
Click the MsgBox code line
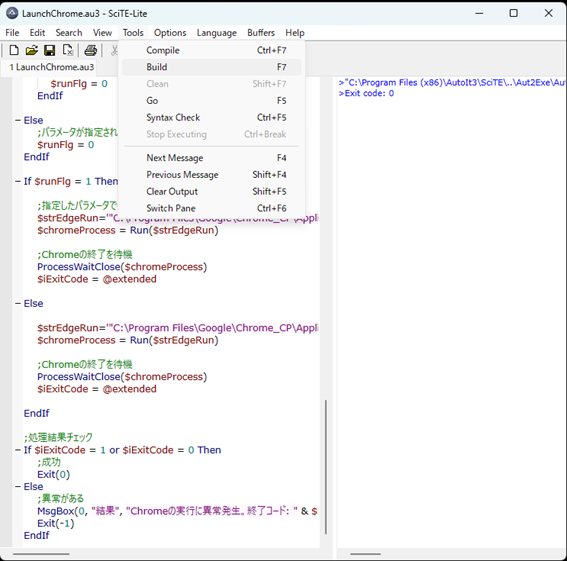[177, 511]
